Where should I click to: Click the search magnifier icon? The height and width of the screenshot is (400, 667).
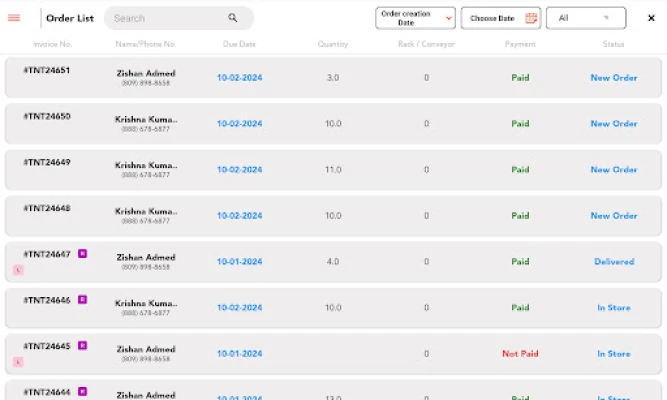(233, 18)
